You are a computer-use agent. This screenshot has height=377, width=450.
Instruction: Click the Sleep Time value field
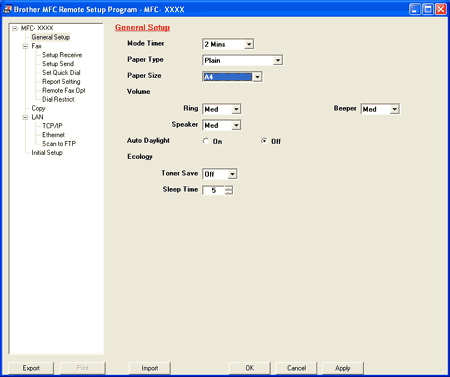(x=214, y=190)
